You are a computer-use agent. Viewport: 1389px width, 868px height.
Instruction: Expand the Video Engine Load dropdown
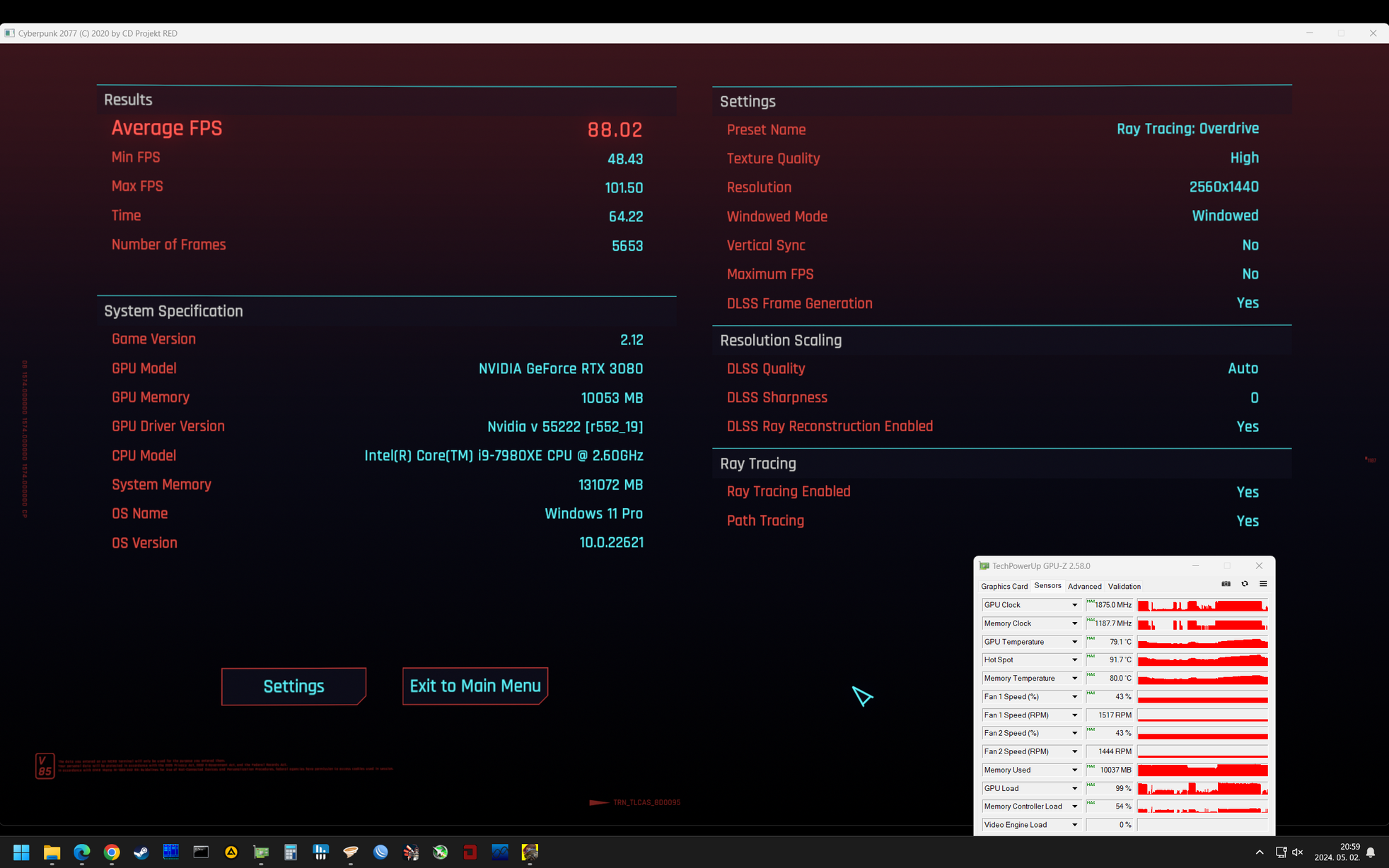pos(1074,825)
